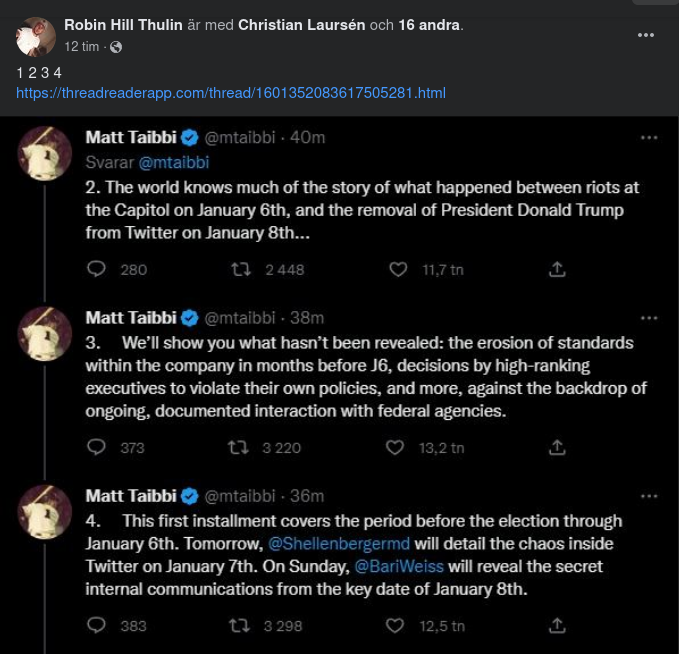Click share icon on tweet 3
The image size is (679, 654).
coord(558,447)
